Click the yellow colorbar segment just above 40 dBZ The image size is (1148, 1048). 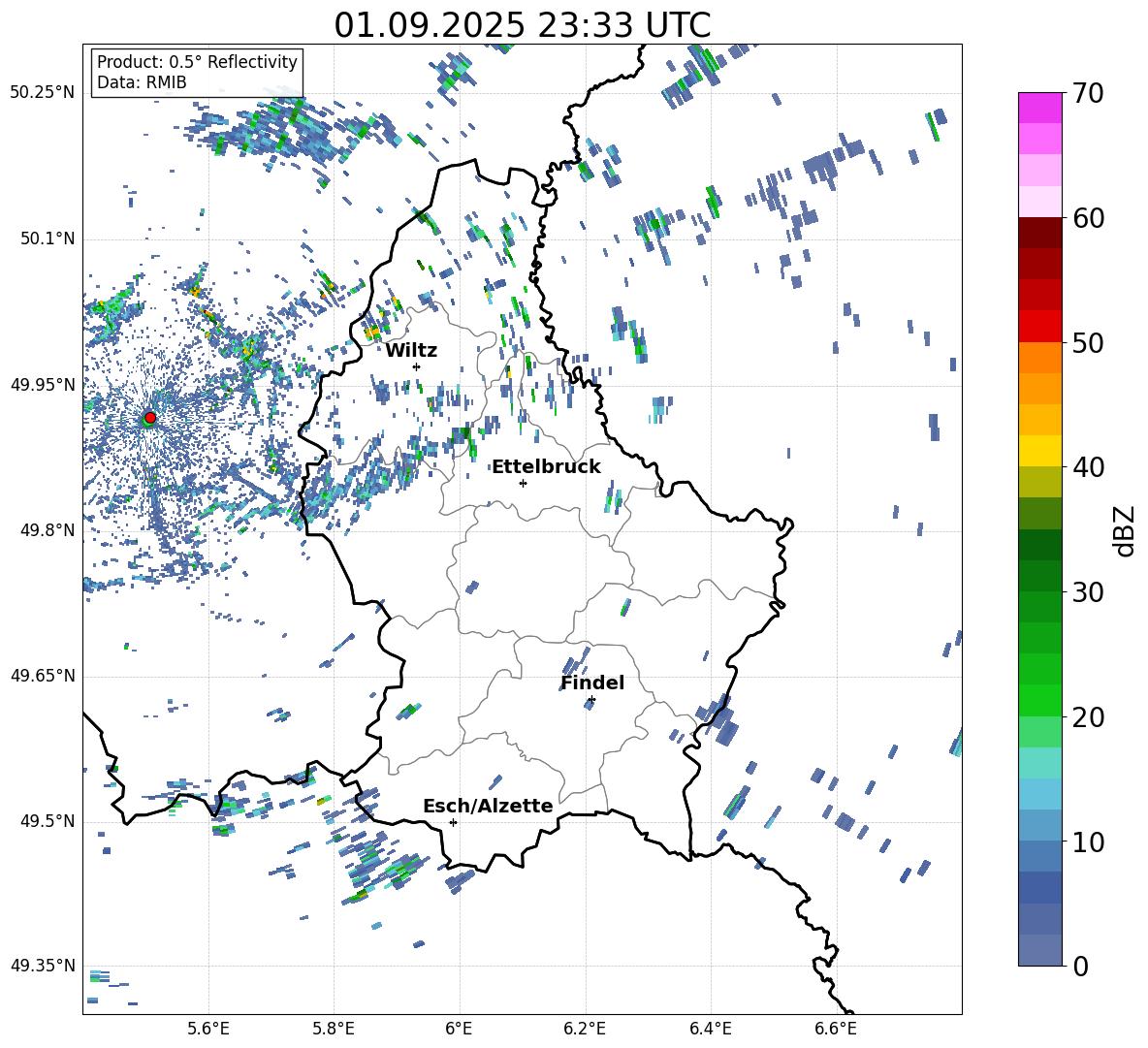[1040, 452]
